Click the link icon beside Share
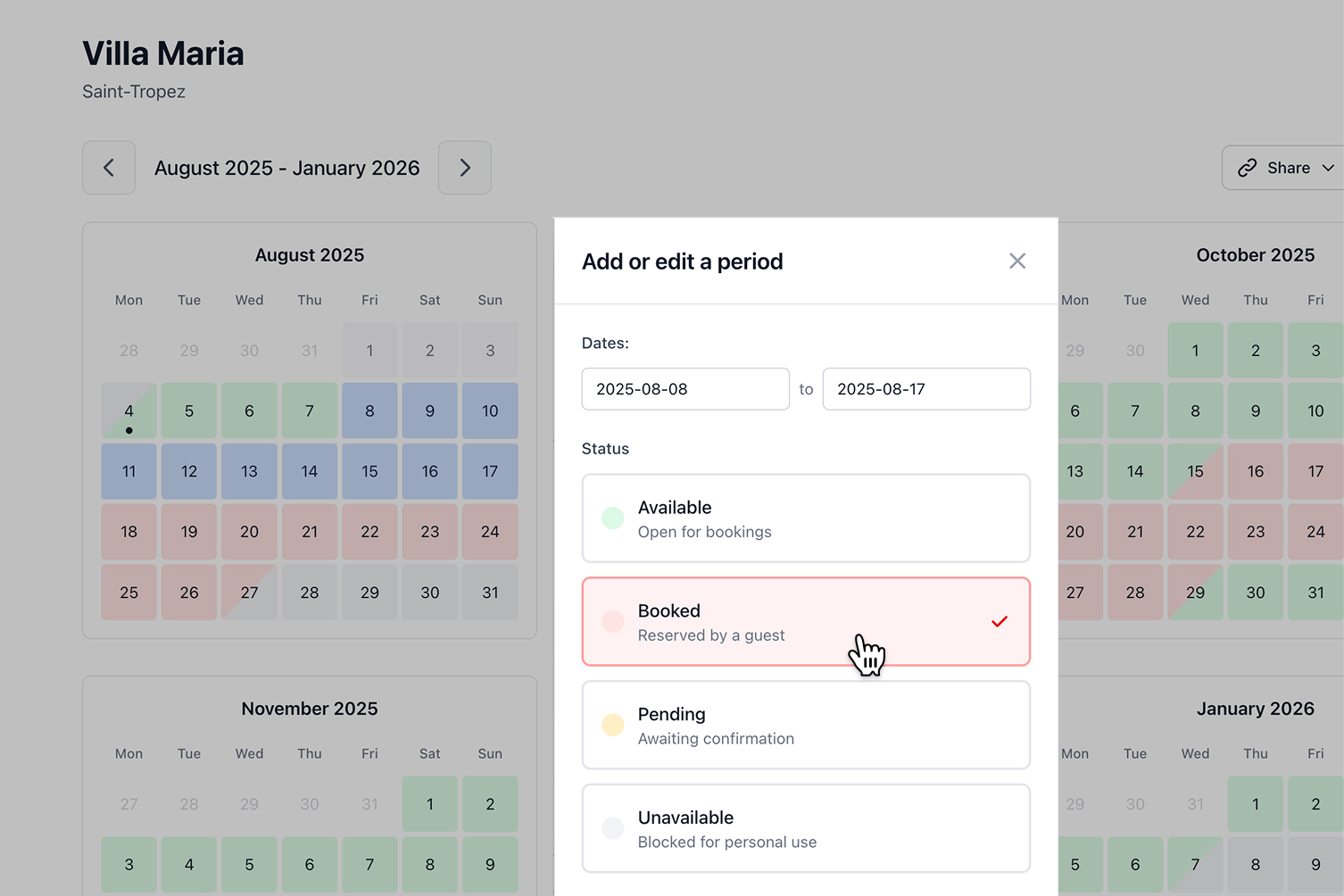Image resolution: width=1344 pixels, height=896 pixels. (x=1247, y=168)
